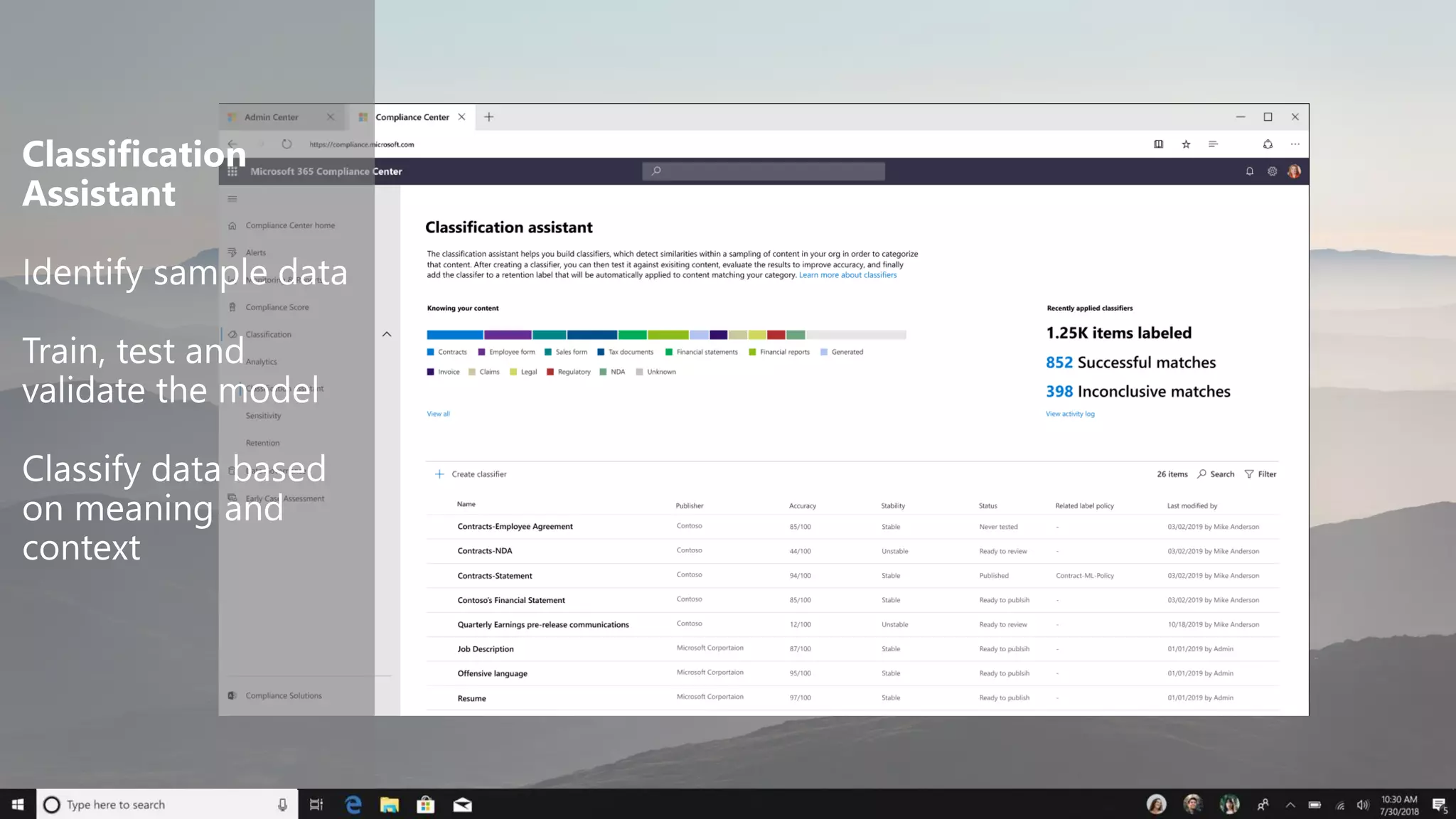Click the Contracts blue bar segment
The height and width of the screenshot is (819, 1456).
[454, 335]
